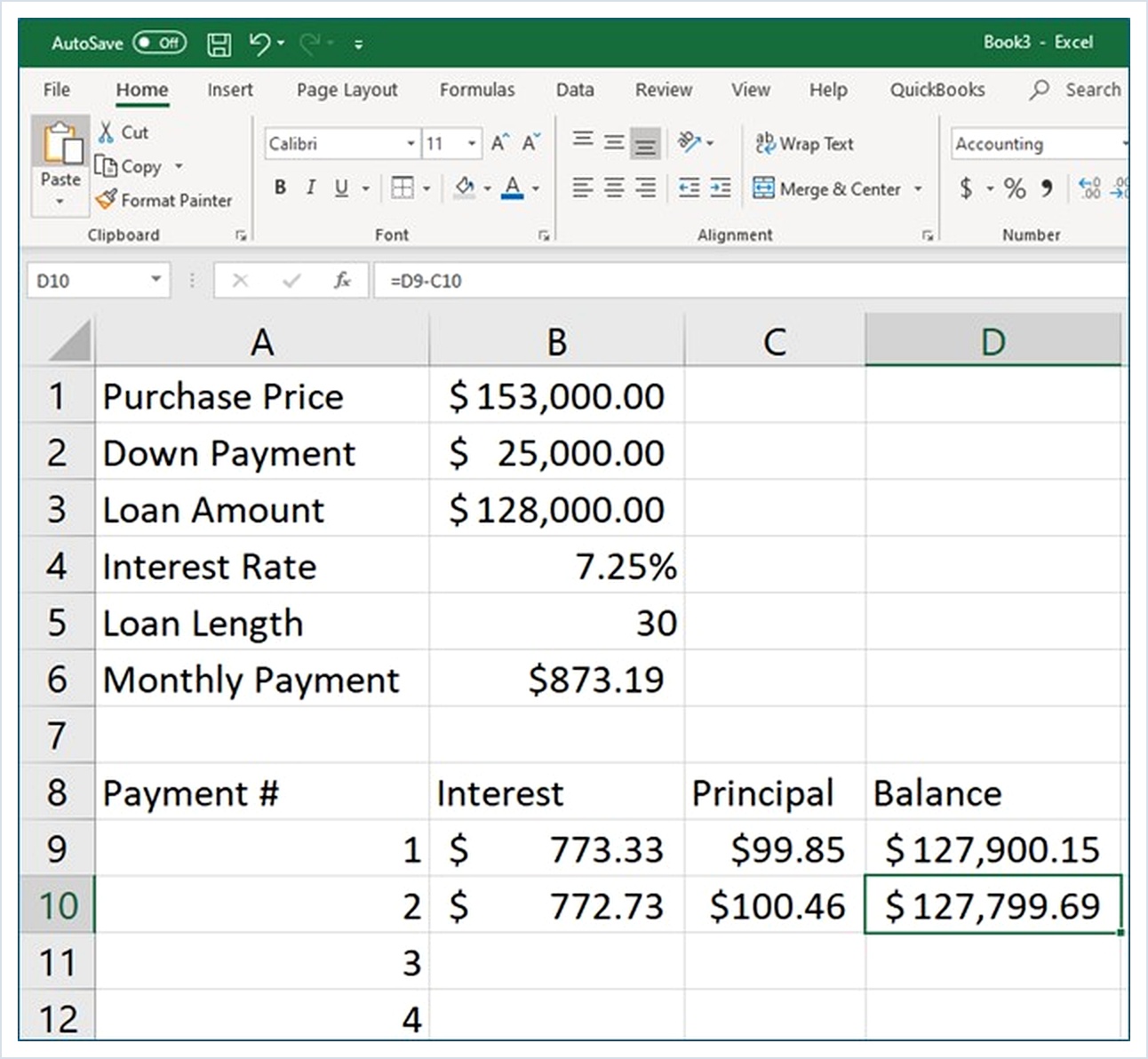Screen dimensions: 1148x1059
Task: Click the Cut scissors button
Action: point(123,132)
